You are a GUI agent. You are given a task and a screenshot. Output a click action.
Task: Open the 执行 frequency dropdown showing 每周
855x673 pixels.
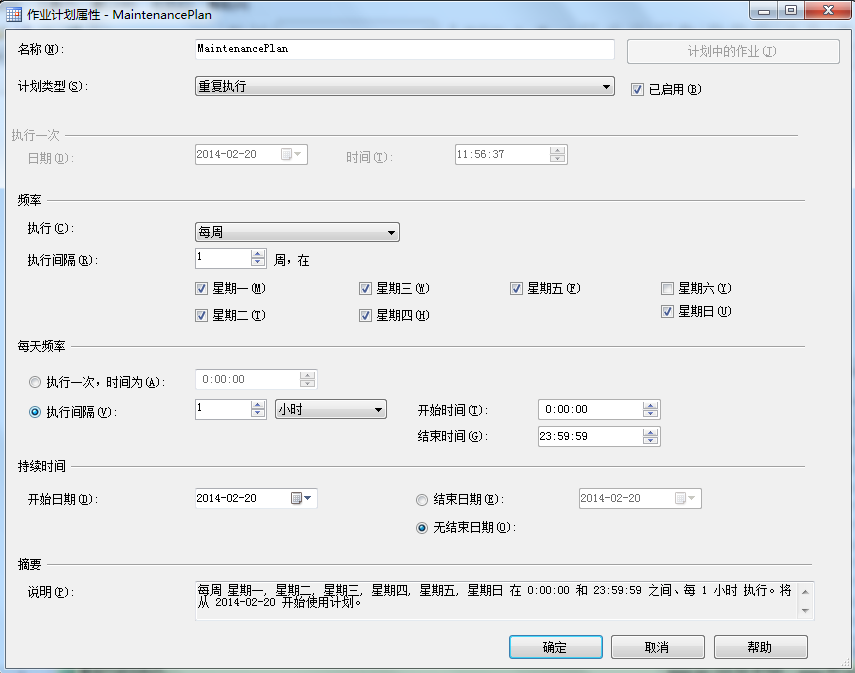(297, 232)
